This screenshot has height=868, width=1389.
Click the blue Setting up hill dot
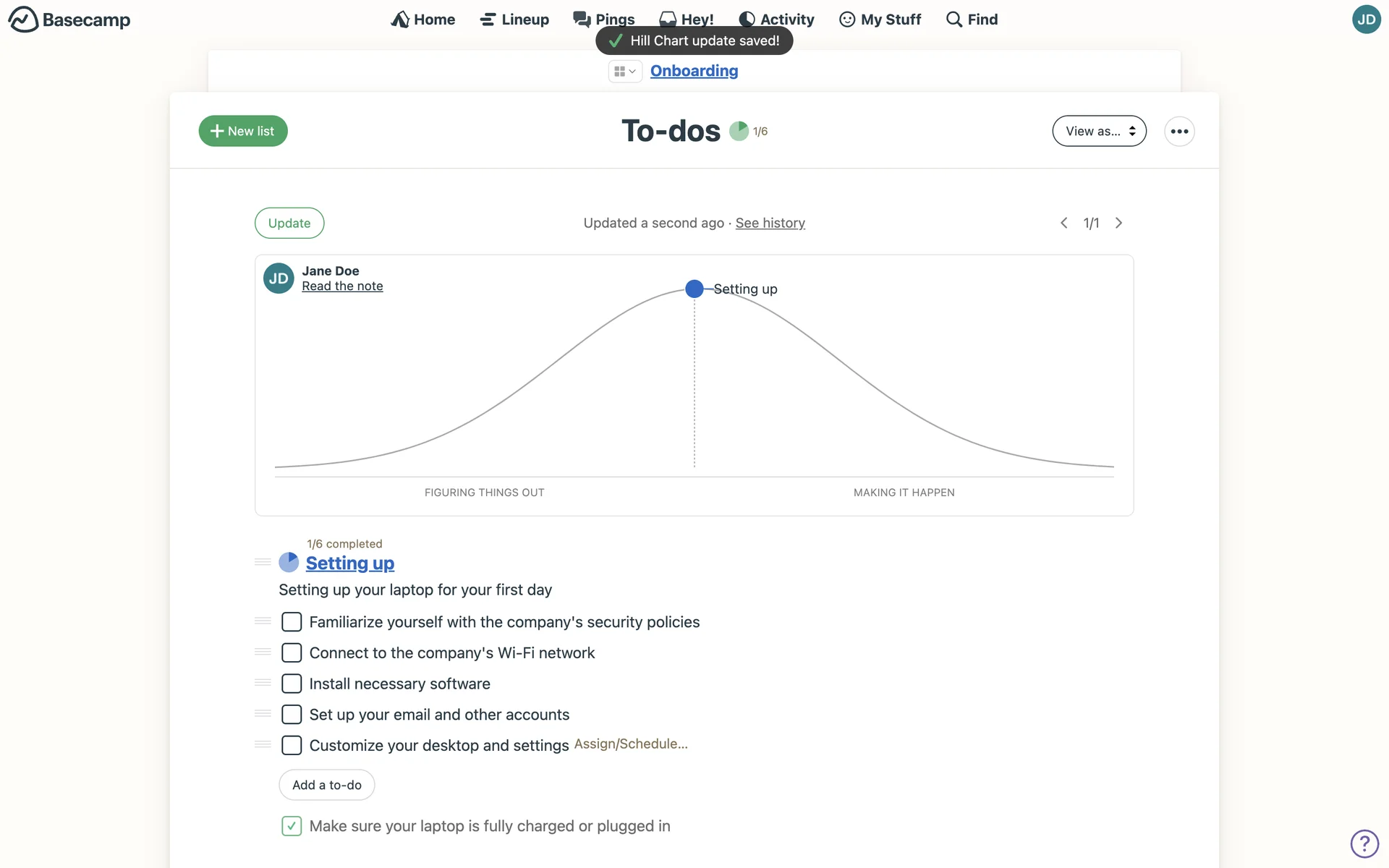[694, 289]
